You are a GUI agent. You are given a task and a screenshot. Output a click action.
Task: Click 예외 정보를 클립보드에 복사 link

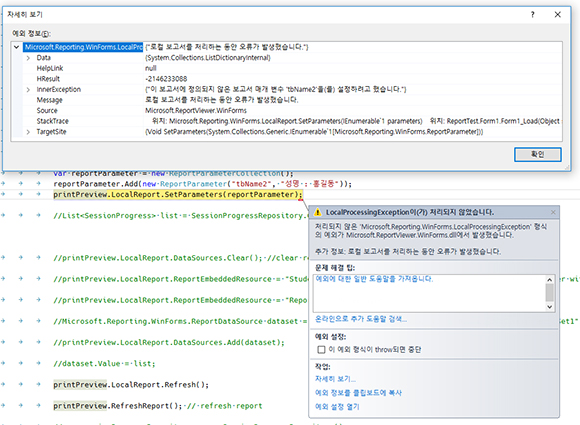(x=358, y=393)
